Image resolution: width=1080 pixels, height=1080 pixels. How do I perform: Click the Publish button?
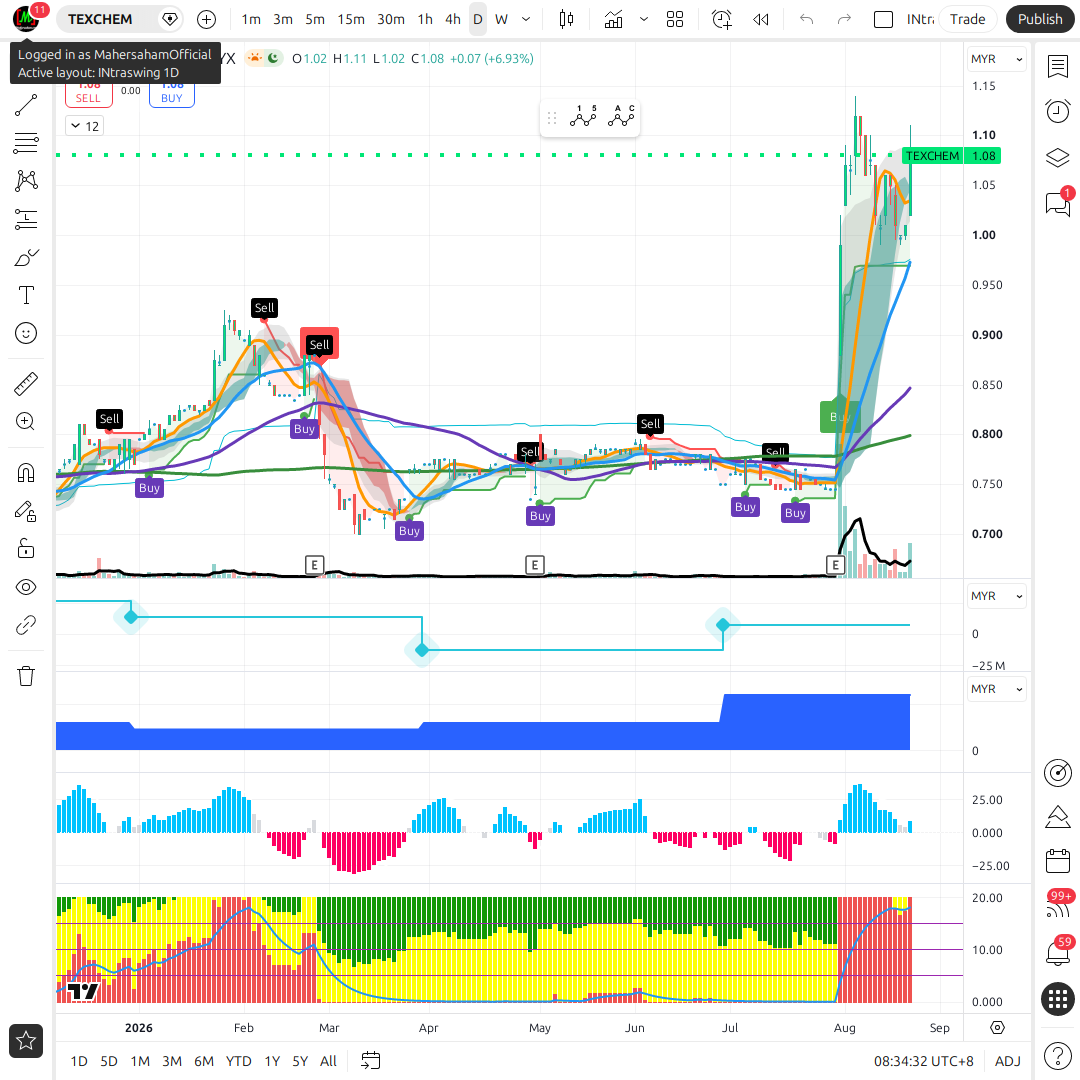1040,19
